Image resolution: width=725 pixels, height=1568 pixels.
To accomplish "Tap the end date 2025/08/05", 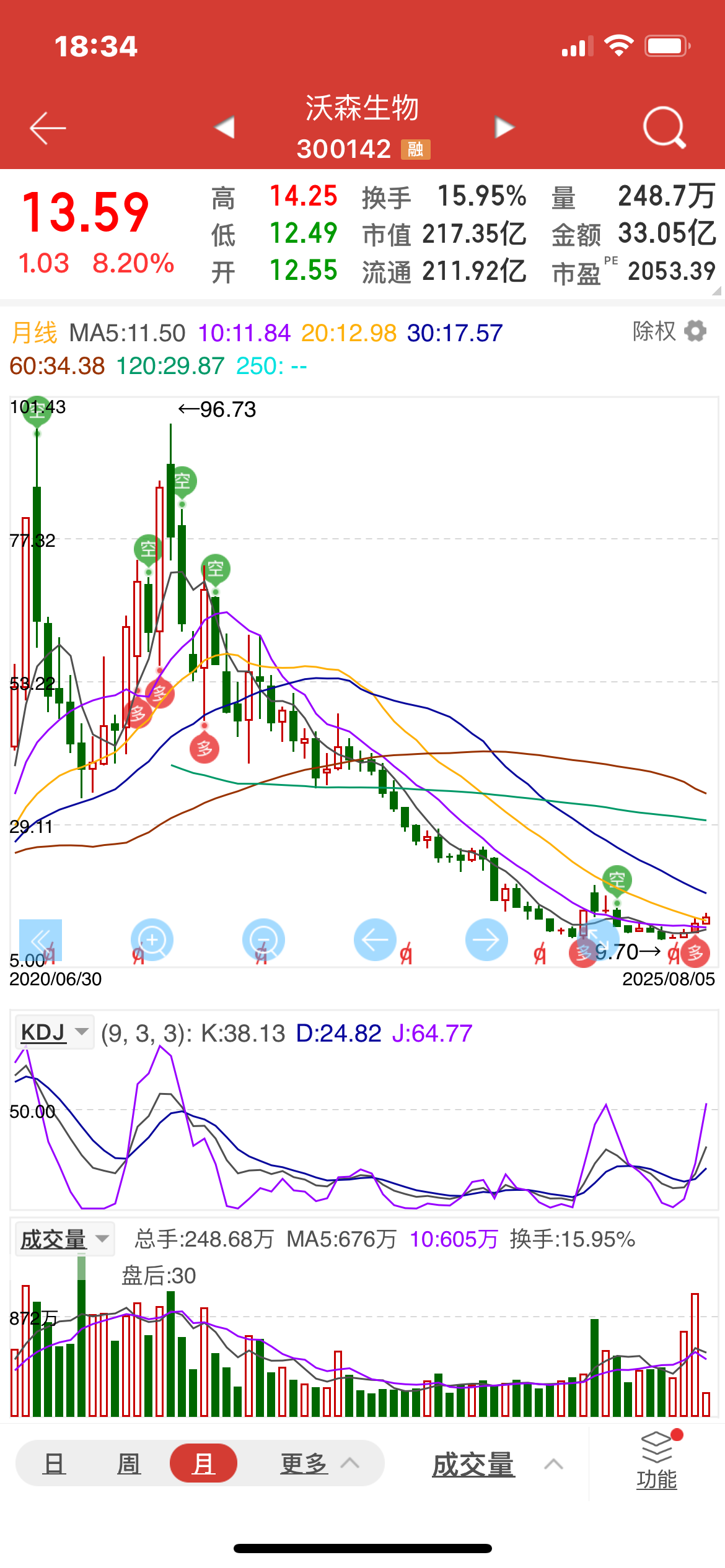I will (669, 979).
